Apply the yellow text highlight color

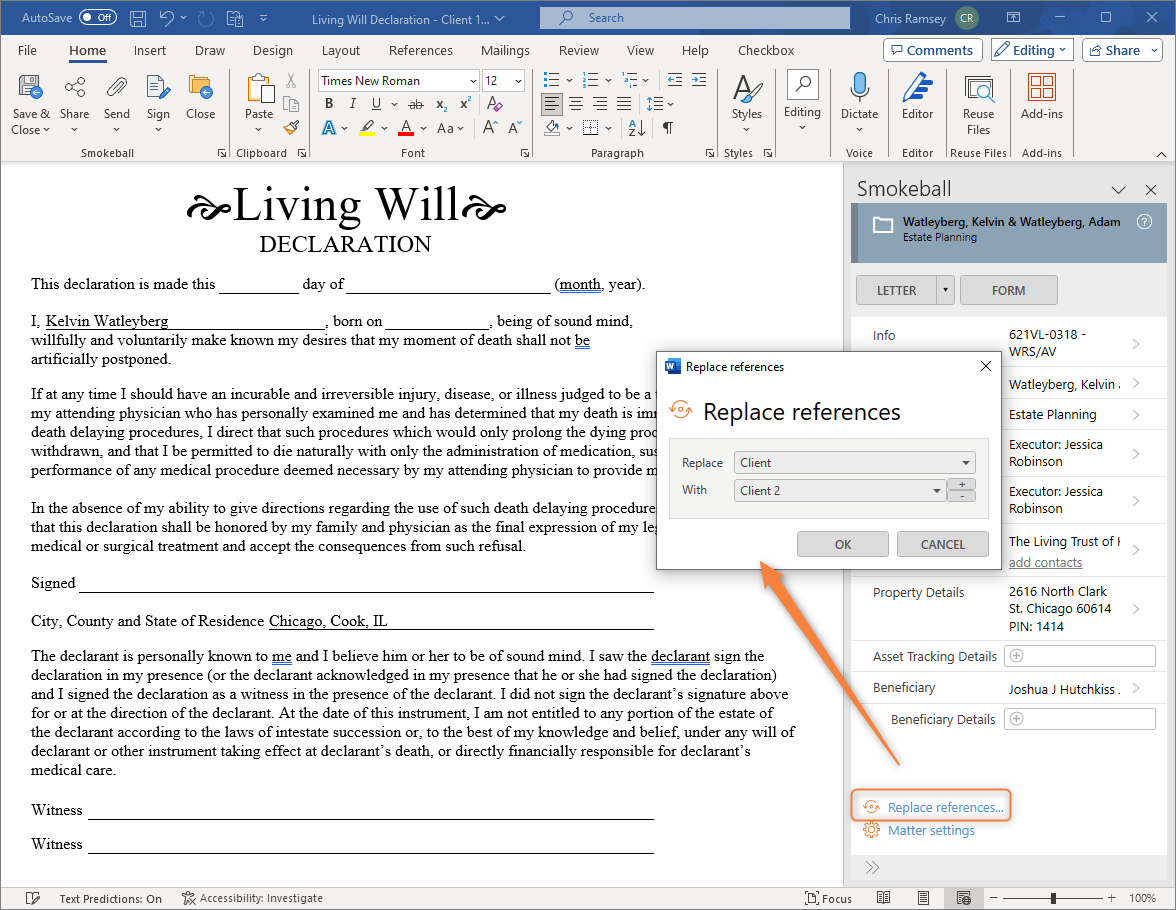click(x=367, y=128)
